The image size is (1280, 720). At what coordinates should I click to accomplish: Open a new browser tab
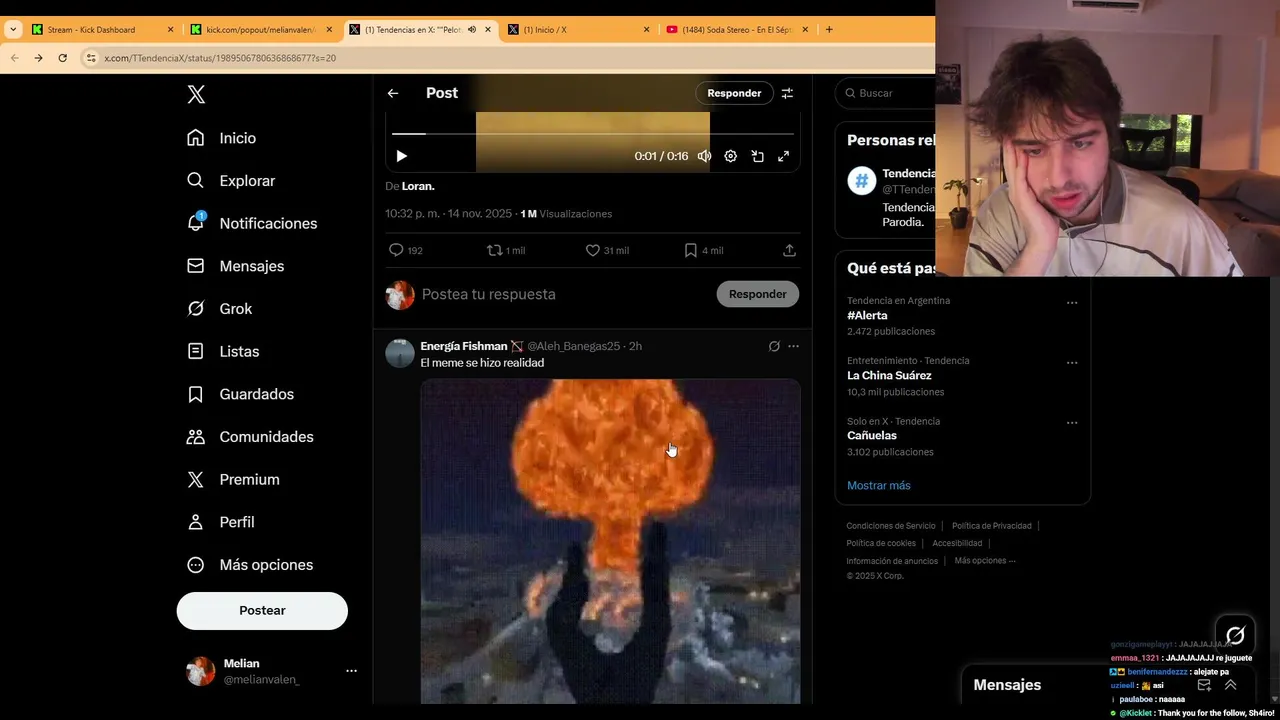[829, 30]
